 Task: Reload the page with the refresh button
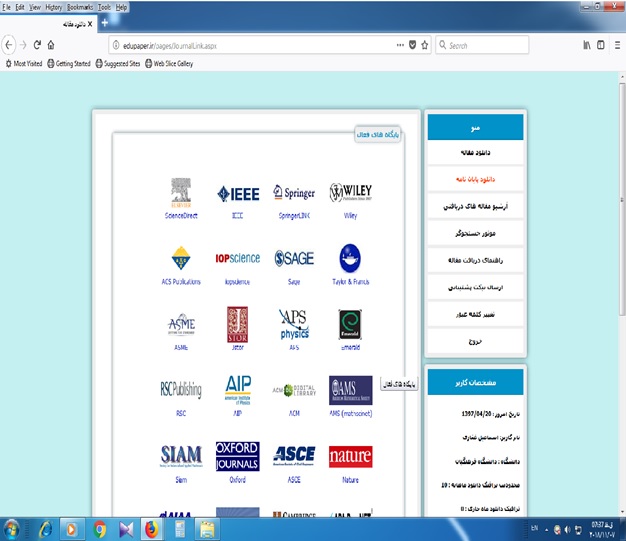click(37, 45)
